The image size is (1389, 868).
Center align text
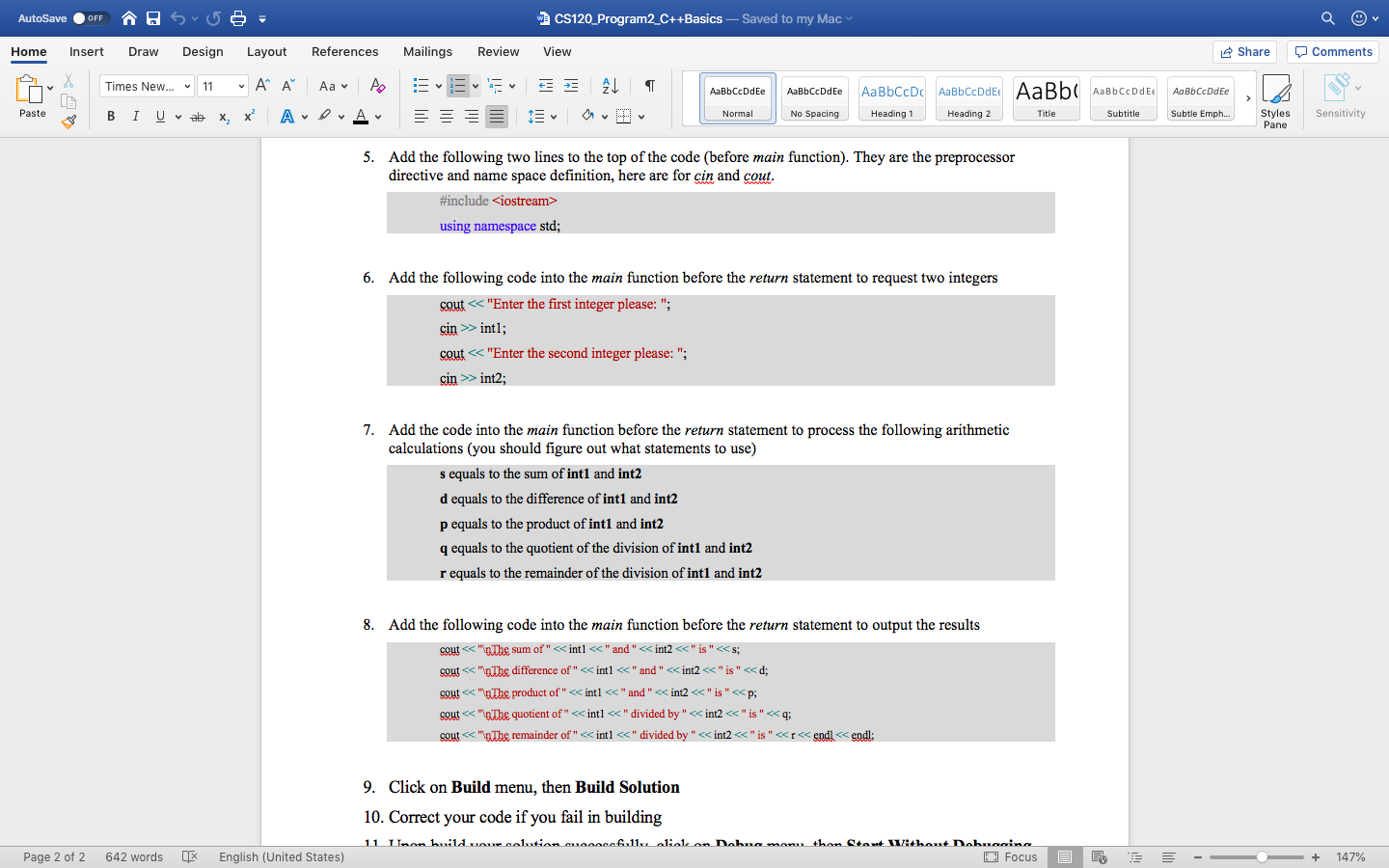pyautogui.click(x=447, y=117)
